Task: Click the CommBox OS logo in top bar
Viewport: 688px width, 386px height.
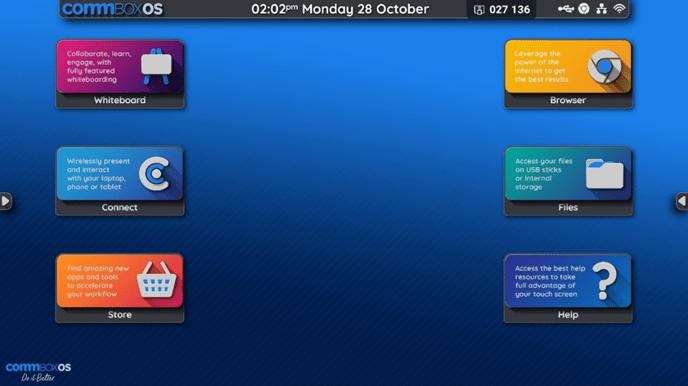Action: click(113, 9)
